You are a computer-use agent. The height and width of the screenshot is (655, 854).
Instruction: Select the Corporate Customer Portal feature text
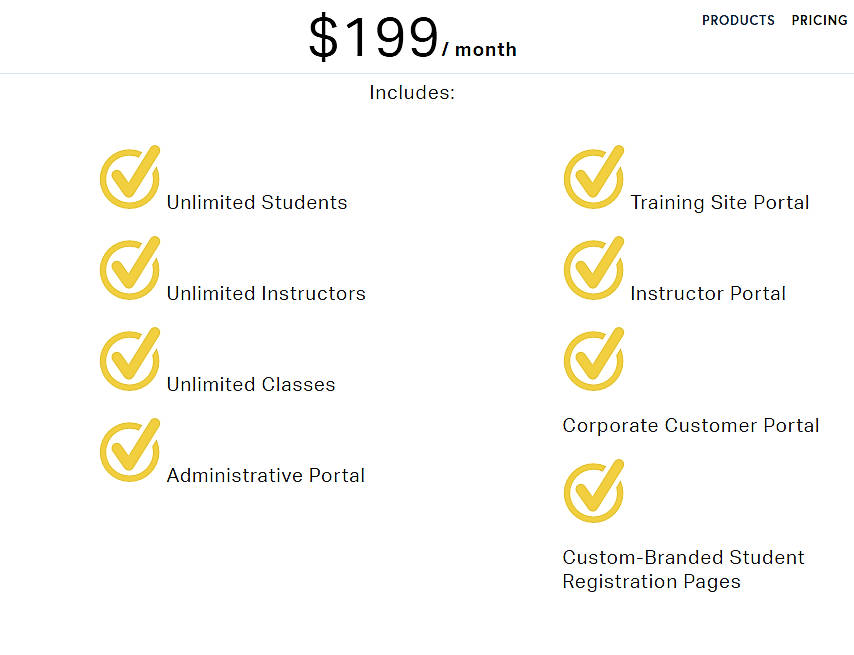click(691, 425)
